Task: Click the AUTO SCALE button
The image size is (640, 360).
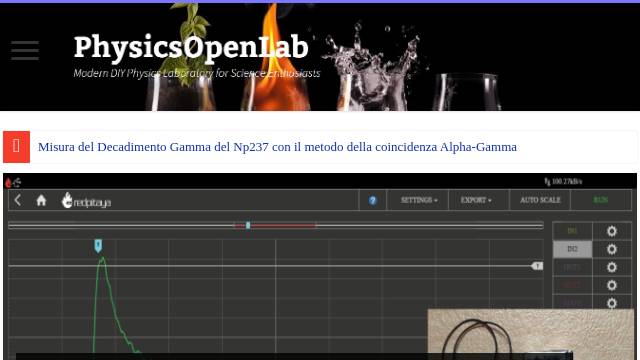Action: [540, 200]
